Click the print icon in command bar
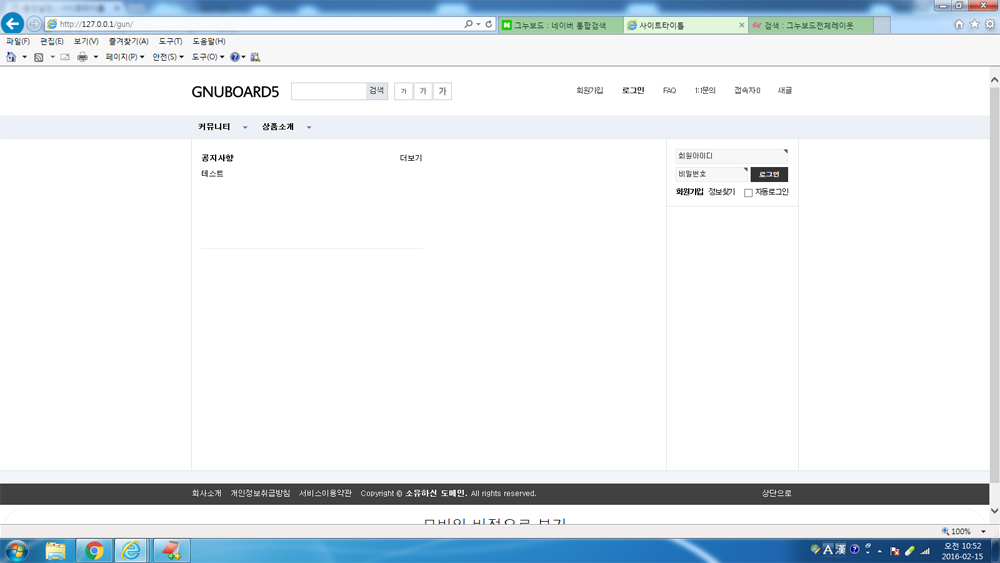 coord(83,57)
